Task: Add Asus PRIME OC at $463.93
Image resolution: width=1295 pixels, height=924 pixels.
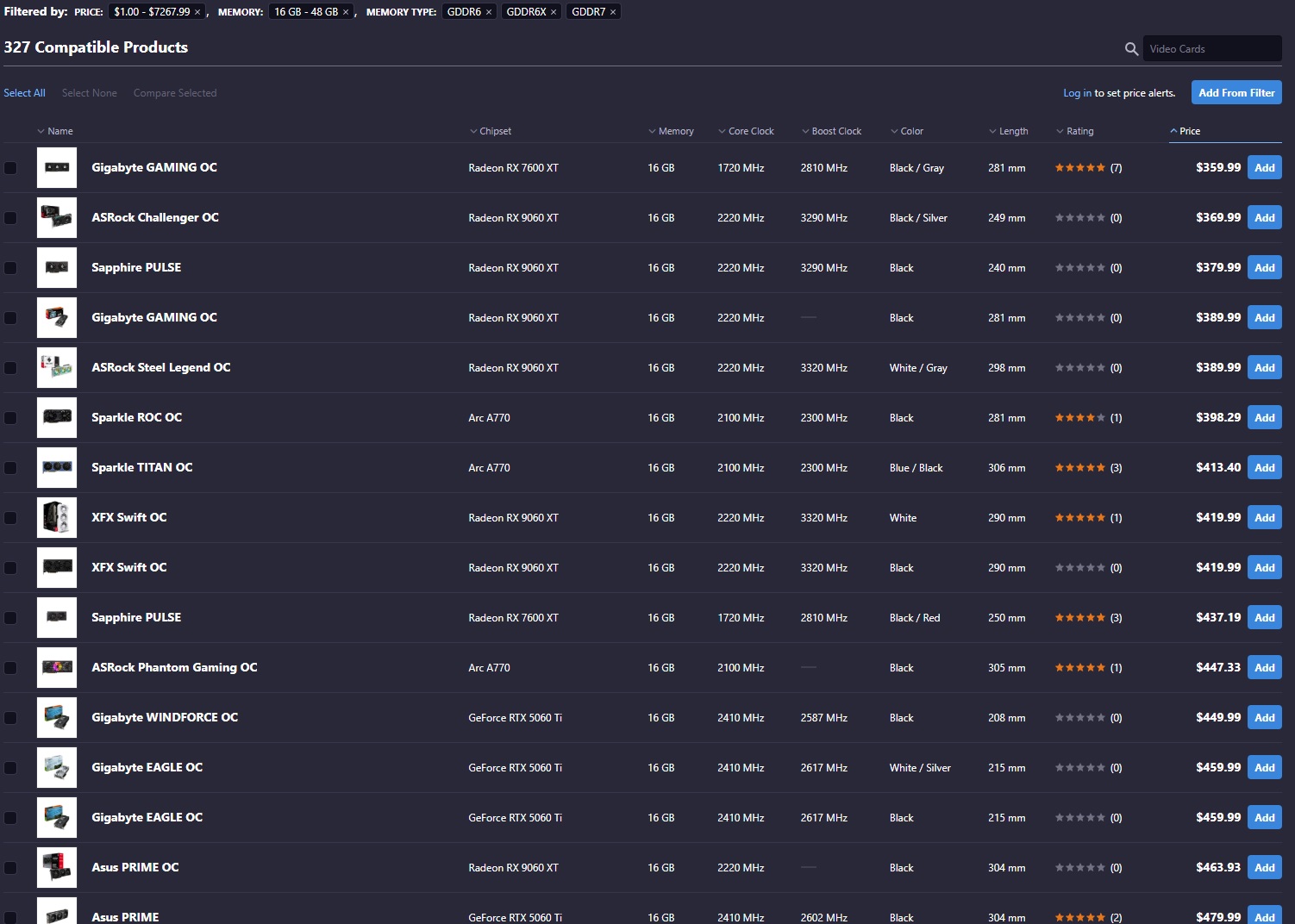Action: tap(1264, 868)
